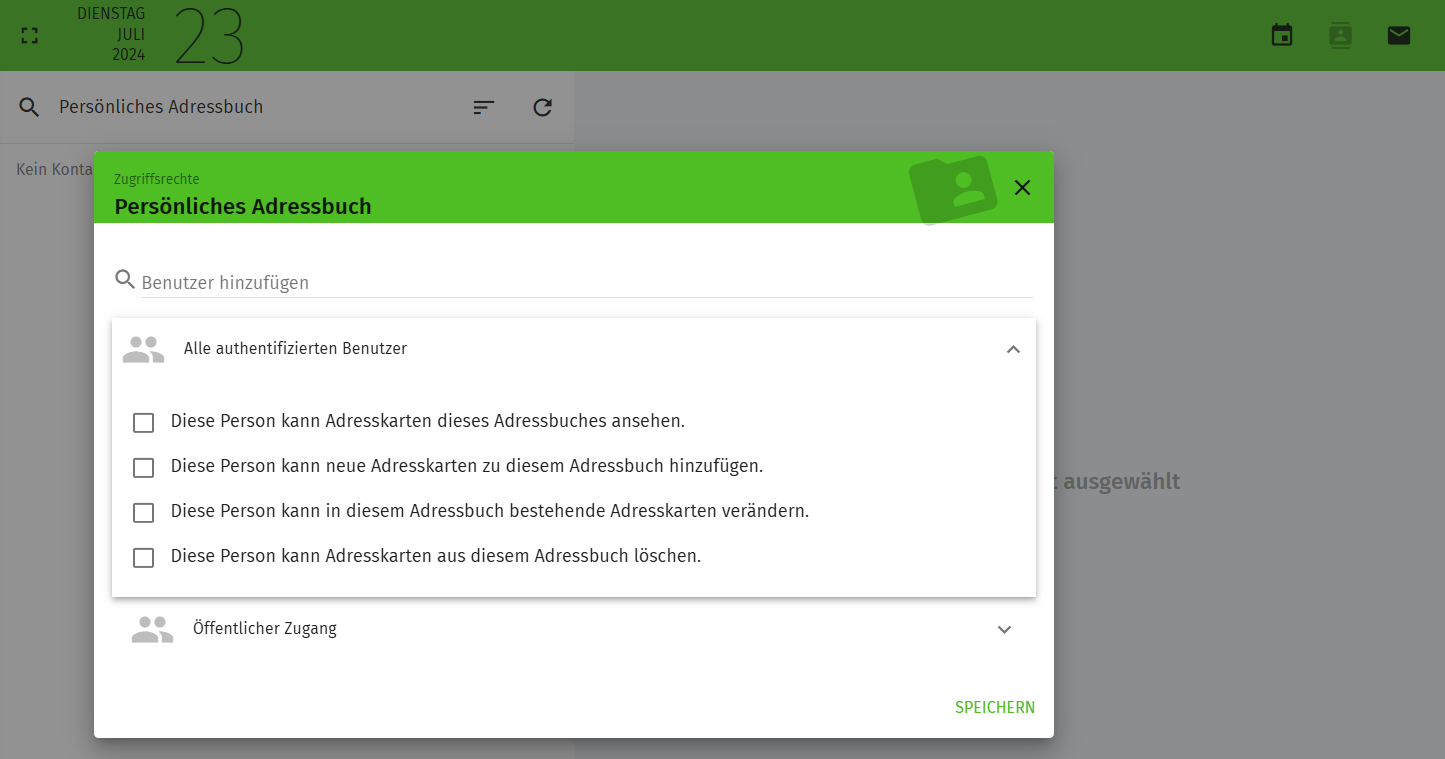Refresh the address book list
1445x759 pixels.
coord(542,107)
